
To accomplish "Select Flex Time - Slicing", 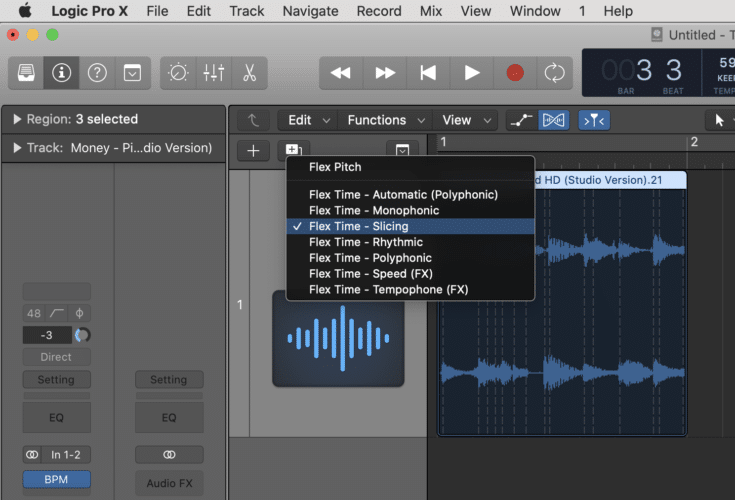I will [x=410, y=226].
